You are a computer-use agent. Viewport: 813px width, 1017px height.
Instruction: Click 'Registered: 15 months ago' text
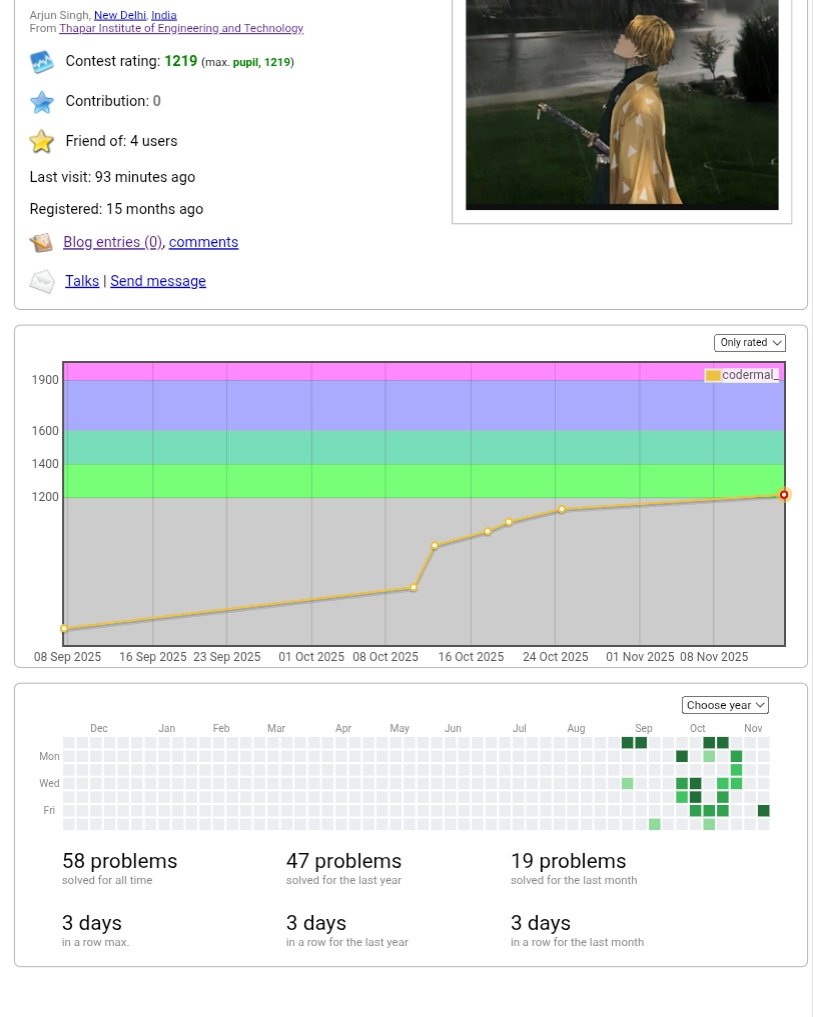pyautogui.click(x=116, y=209)
